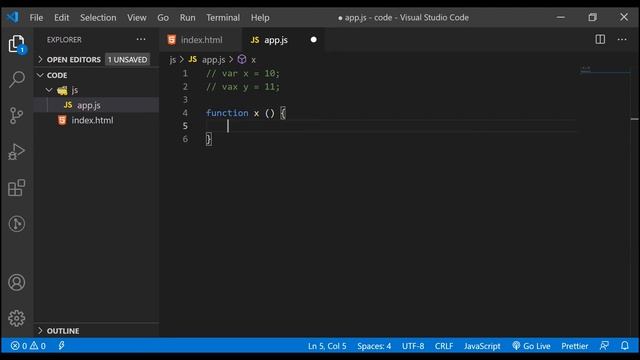Click line number 6 in gutter
Viewport: 640px width, 360px height.
coord(185,139)
